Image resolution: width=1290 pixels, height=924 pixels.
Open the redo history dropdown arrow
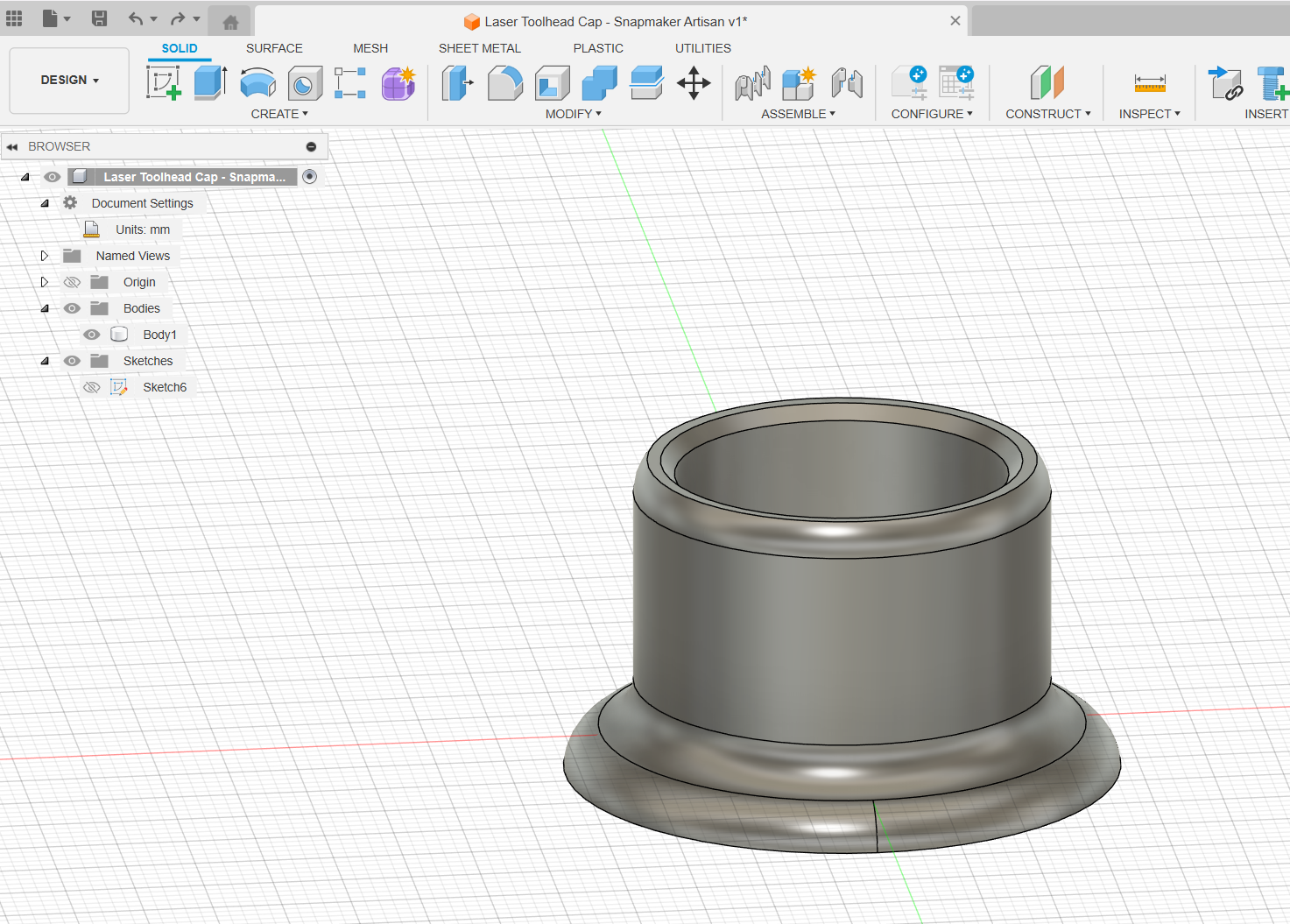[196, 18]
